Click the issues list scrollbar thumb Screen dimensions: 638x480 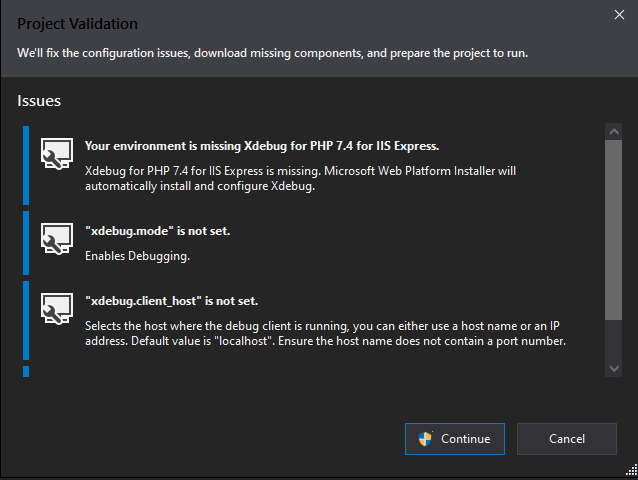pos(614,230)
